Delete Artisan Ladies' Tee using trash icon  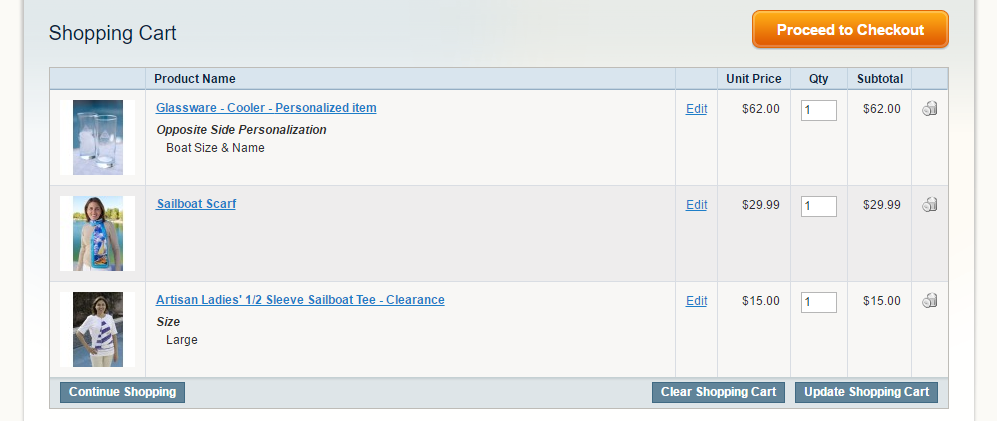929,301
